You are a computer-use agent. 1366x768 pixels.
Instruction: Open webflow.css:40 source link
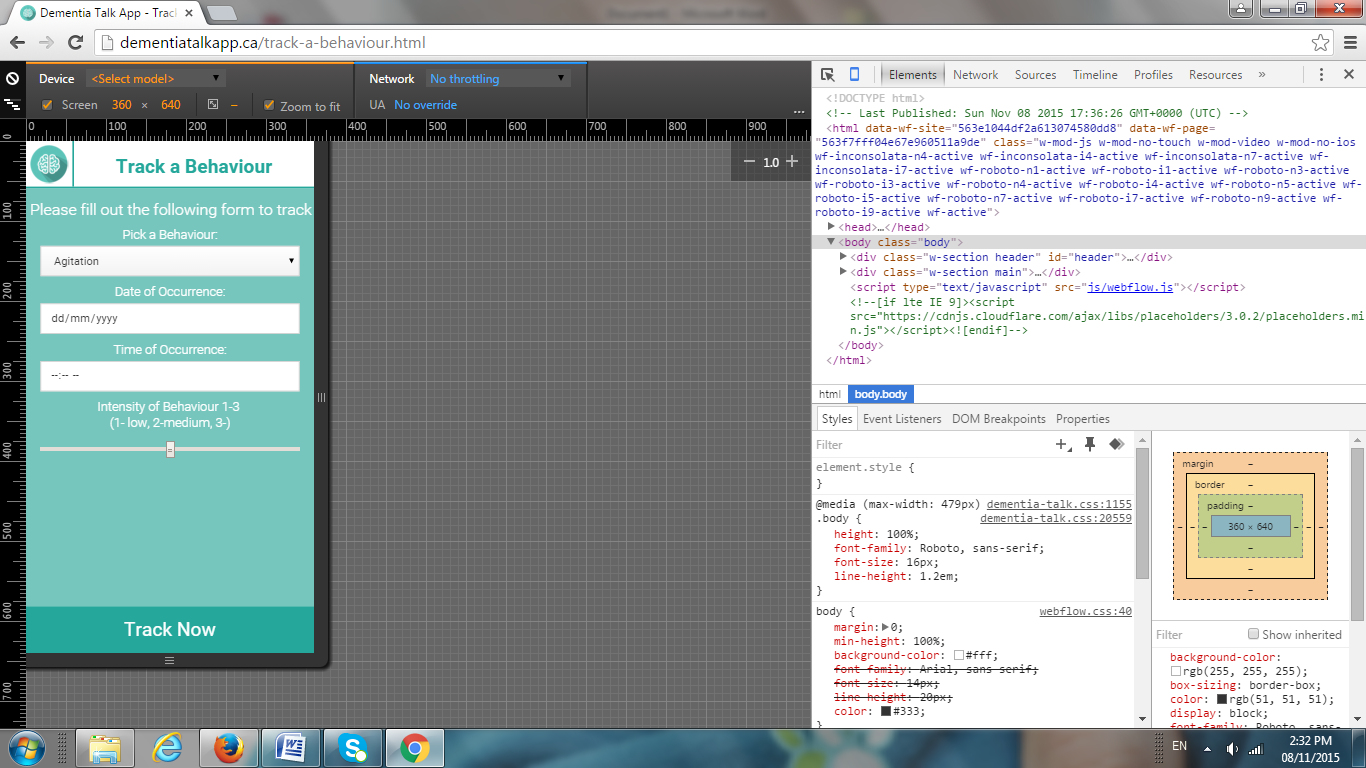coord(1085,611)
